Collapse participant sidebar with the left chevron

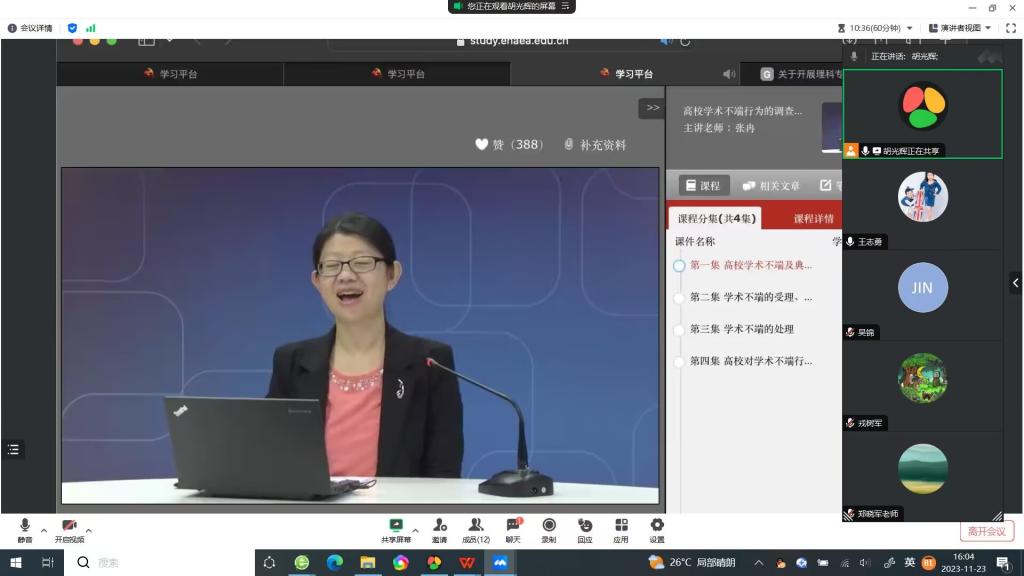coord(1015,283)
